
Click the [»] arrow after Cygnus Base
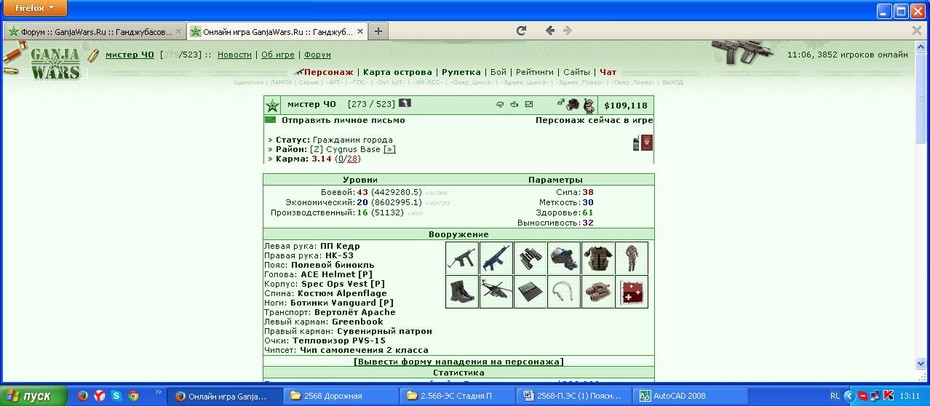pos(389,149)
